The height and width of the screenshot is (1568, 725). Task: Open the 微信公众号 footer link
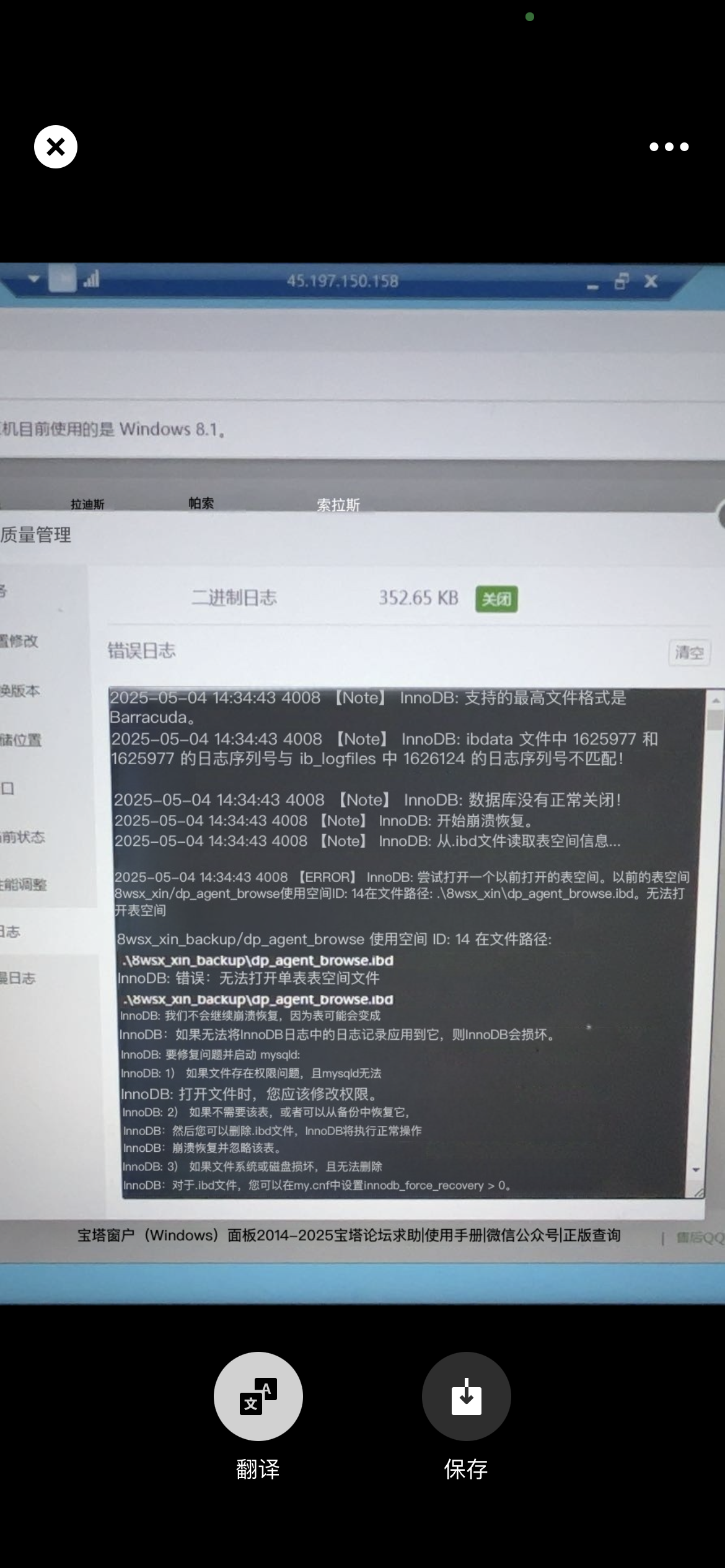pyautogui.click(x=523, y=1235)
